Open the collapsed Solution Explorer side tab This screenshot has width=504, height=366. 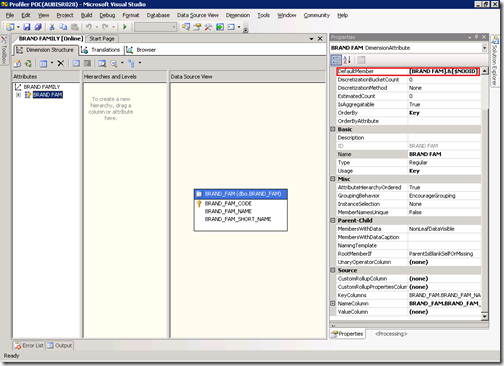point(495,60)
